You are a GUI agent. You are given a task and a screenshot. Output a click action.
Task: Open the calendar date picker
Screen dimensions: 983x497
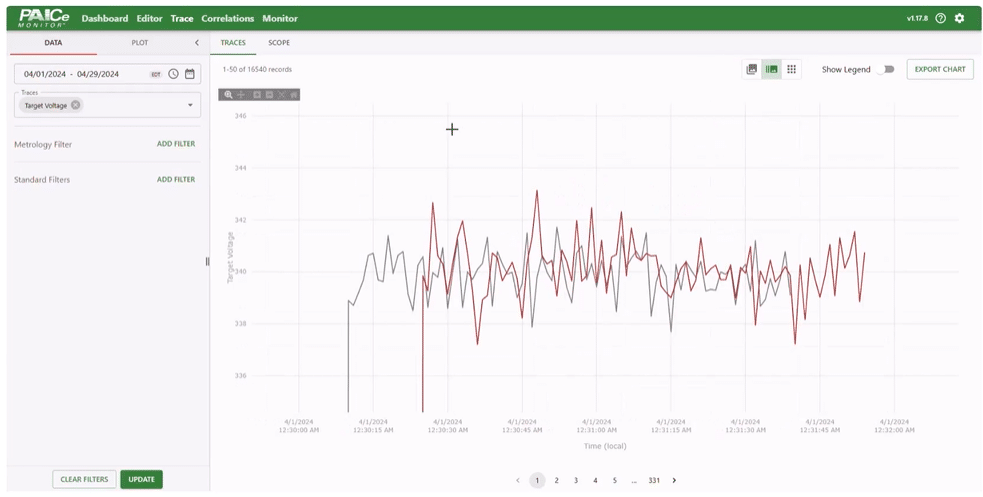point(190,74)
